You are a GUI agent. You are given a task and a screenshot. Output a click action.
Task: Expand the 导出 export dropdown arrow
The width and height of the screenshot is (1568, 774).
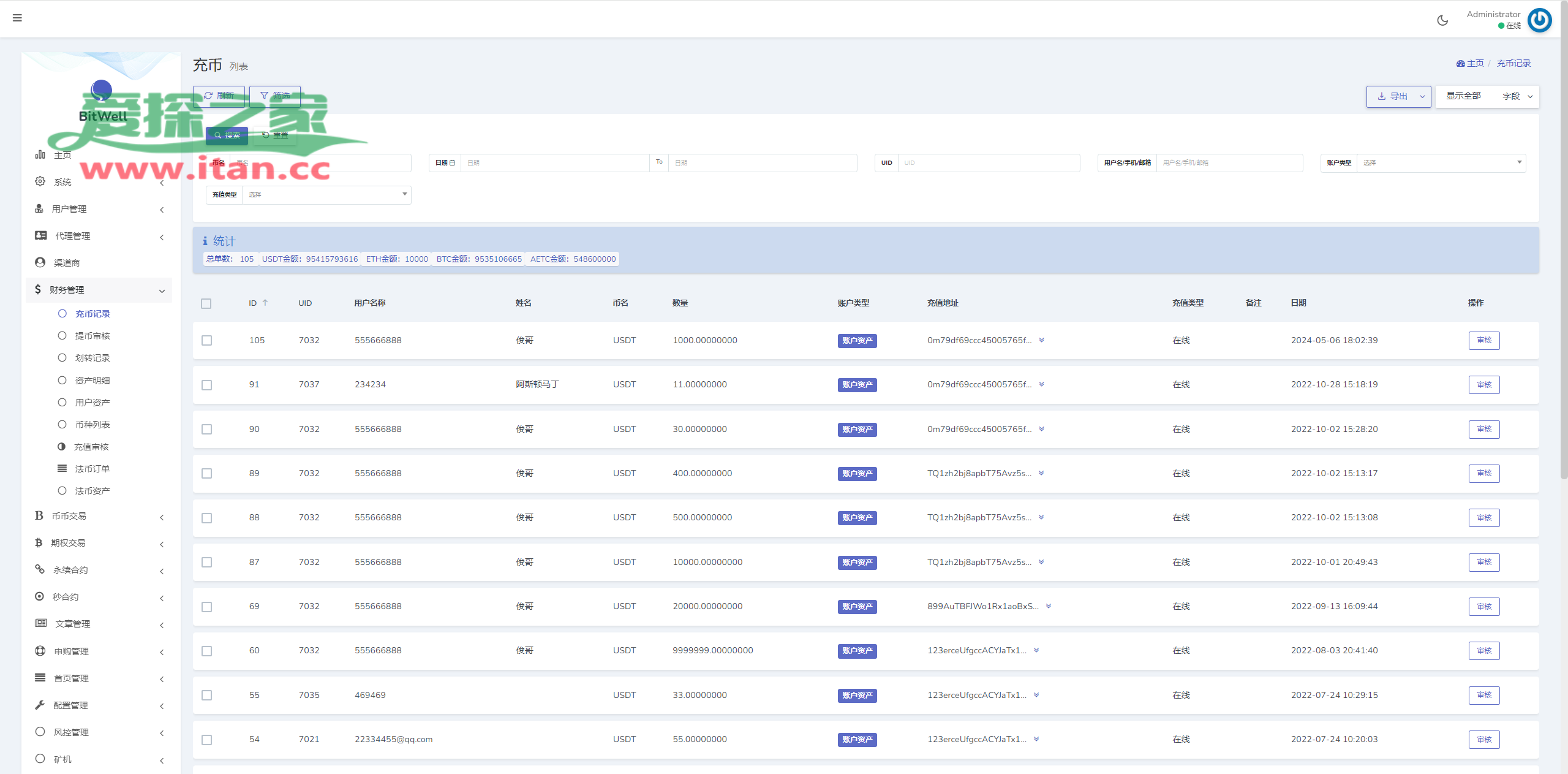1422,97
